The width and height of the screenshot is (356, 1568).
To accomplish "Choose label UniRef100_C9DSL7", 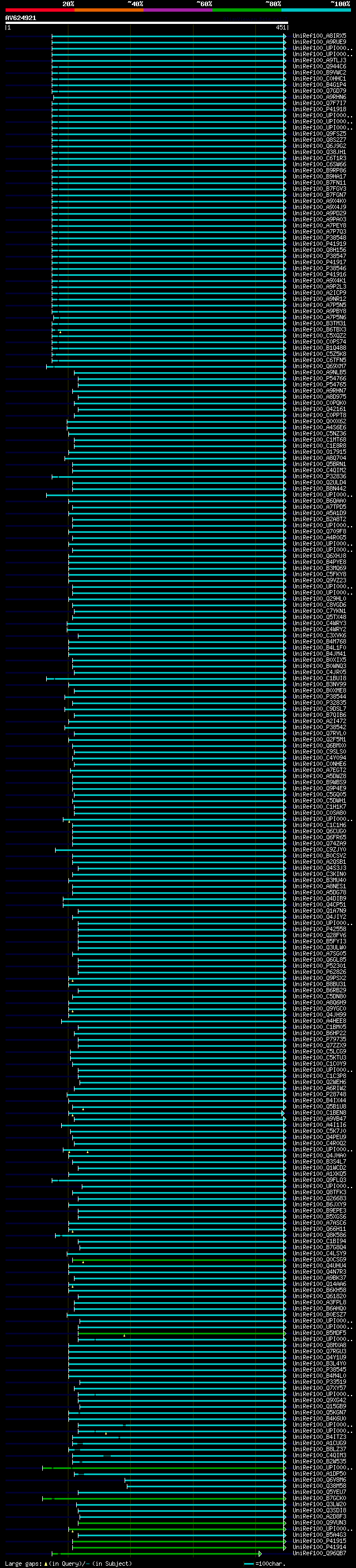I will coord(319,709).
